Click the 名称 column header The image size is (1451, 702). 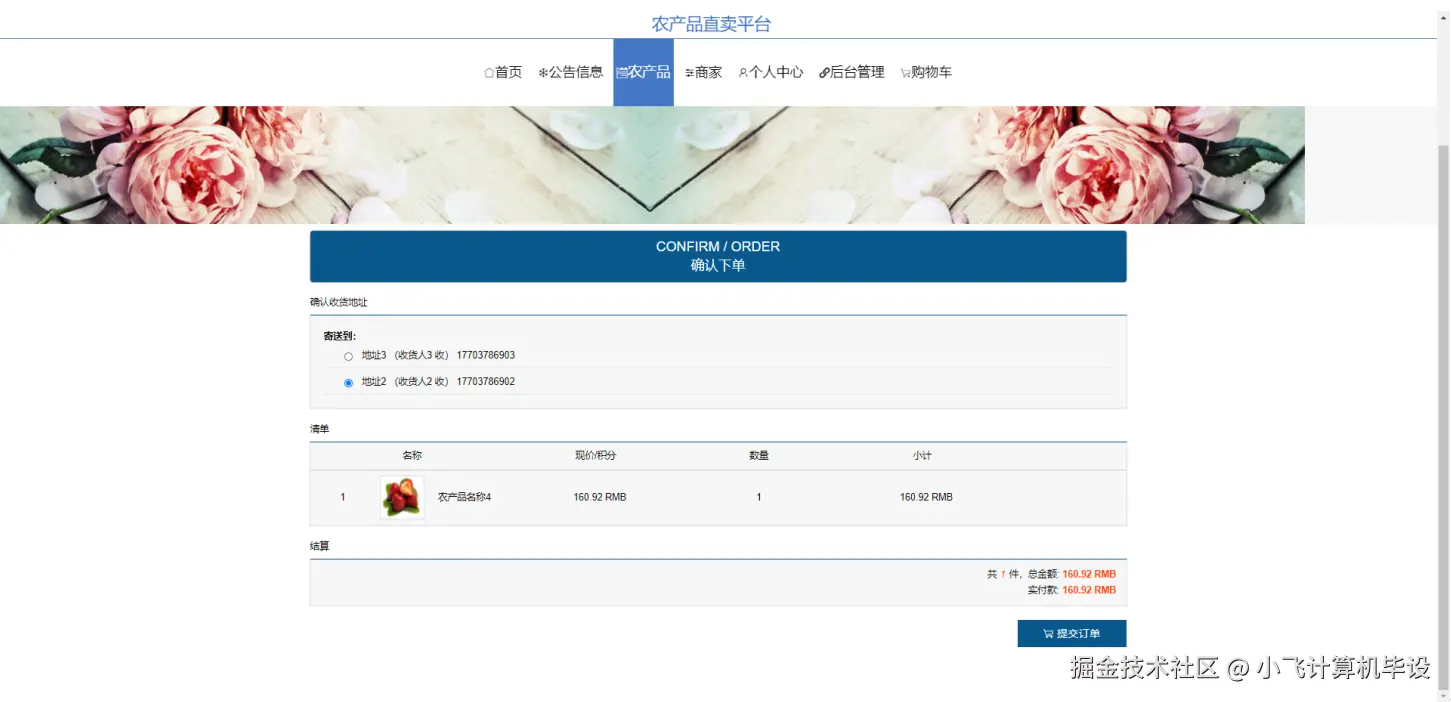412,456
